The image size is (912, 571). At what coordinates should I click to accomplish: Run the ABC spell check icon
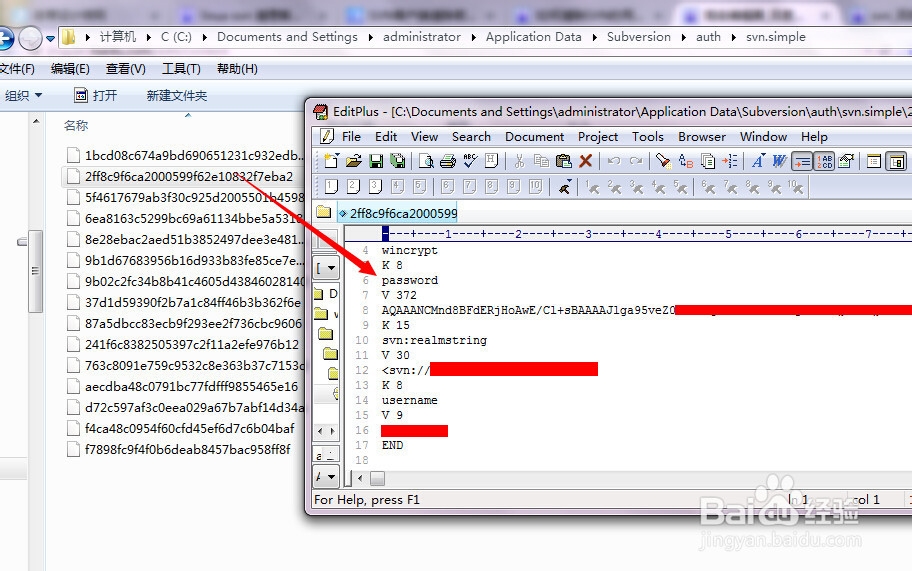pyautogui.click(x=470, y=160)
